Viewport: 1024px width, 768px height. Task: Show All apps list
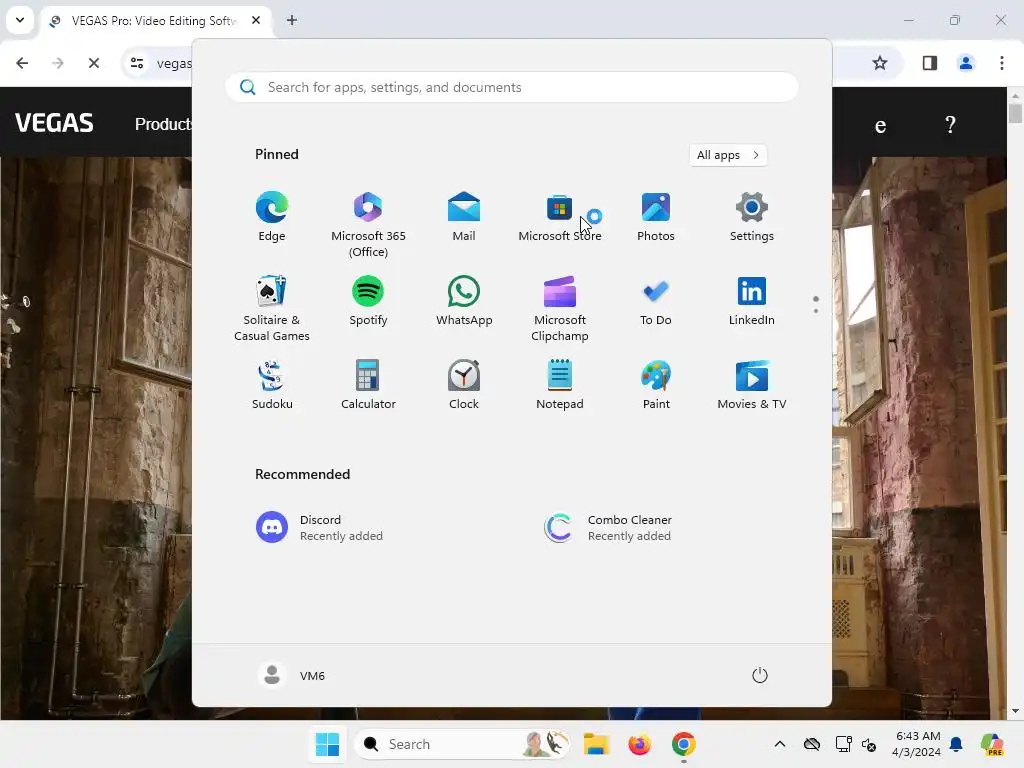pyautogui.click(x=728, y=155)
